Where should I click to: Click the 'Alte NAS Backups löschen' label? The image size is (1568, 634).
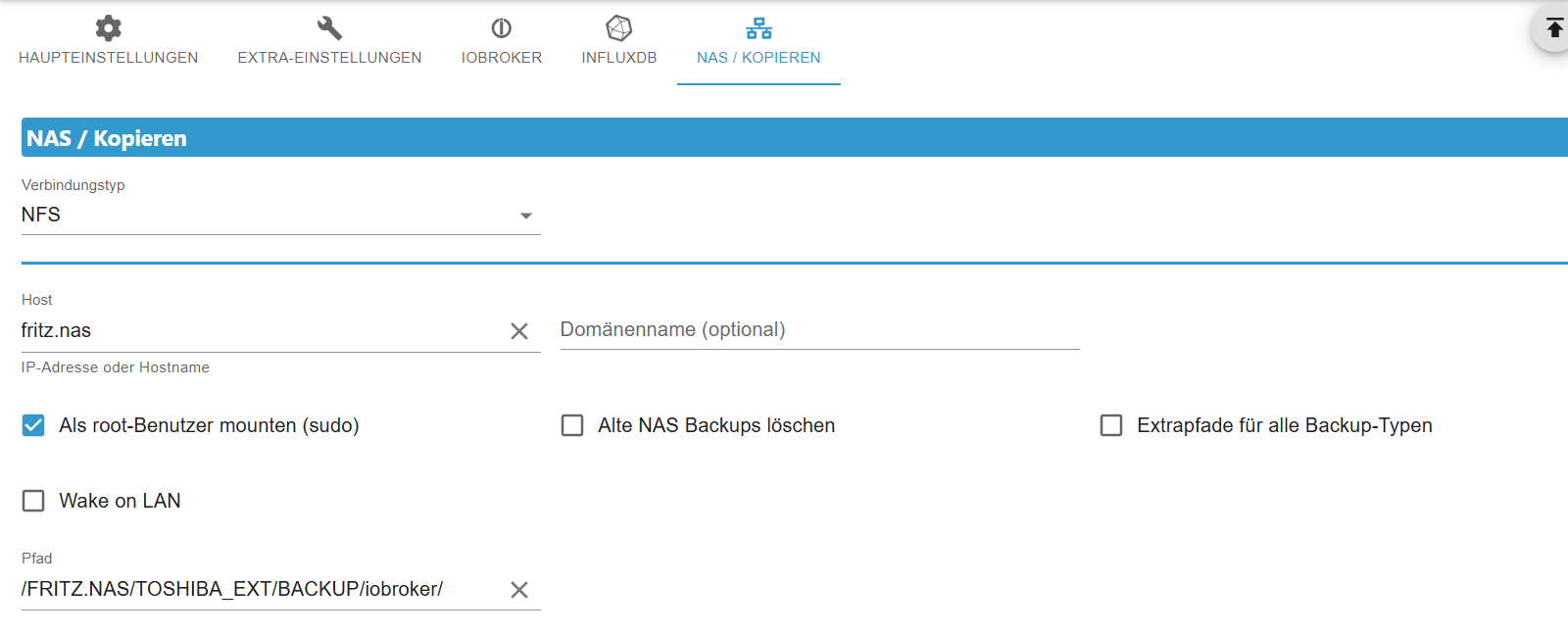coord(716,425)
